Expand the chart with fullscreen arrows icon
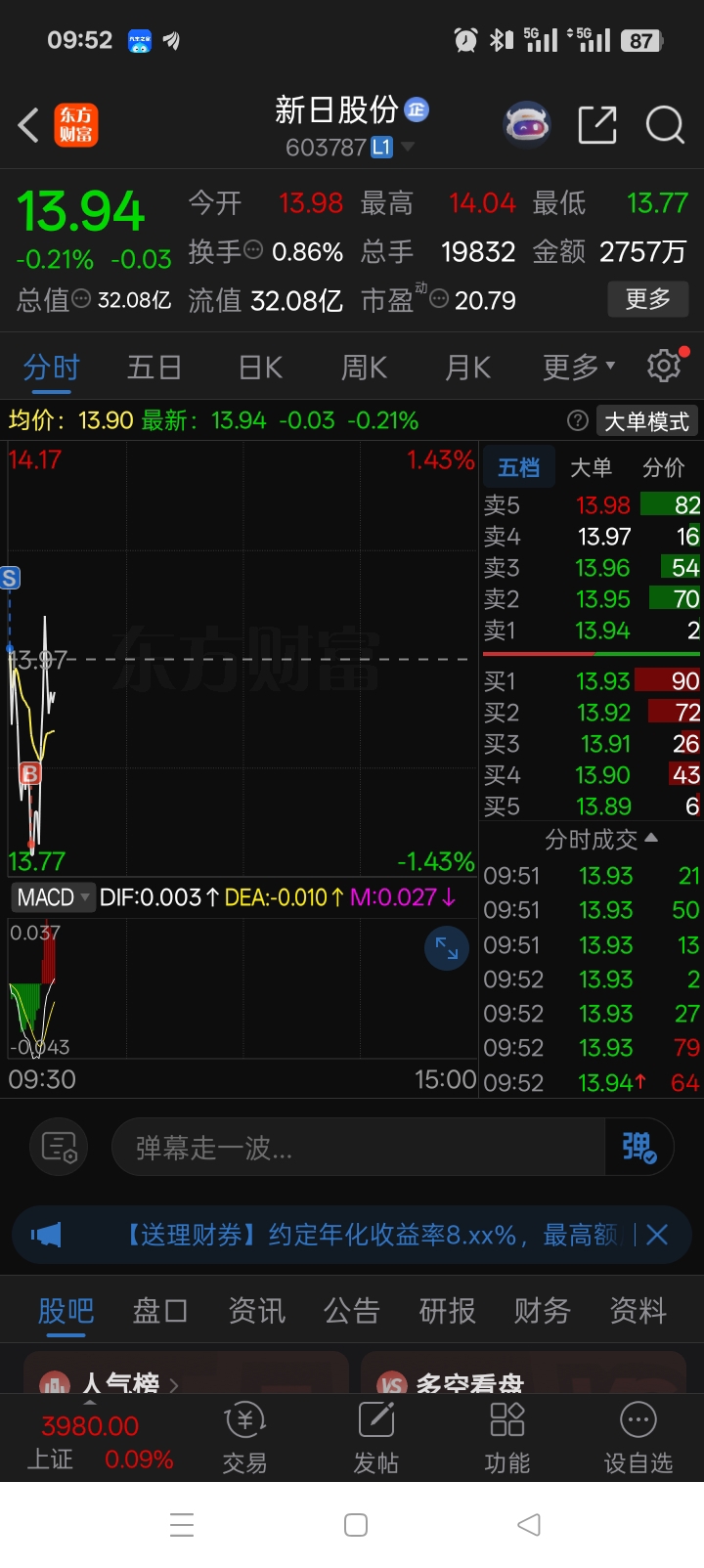The image size is (704, 1568). pos(447,948)
